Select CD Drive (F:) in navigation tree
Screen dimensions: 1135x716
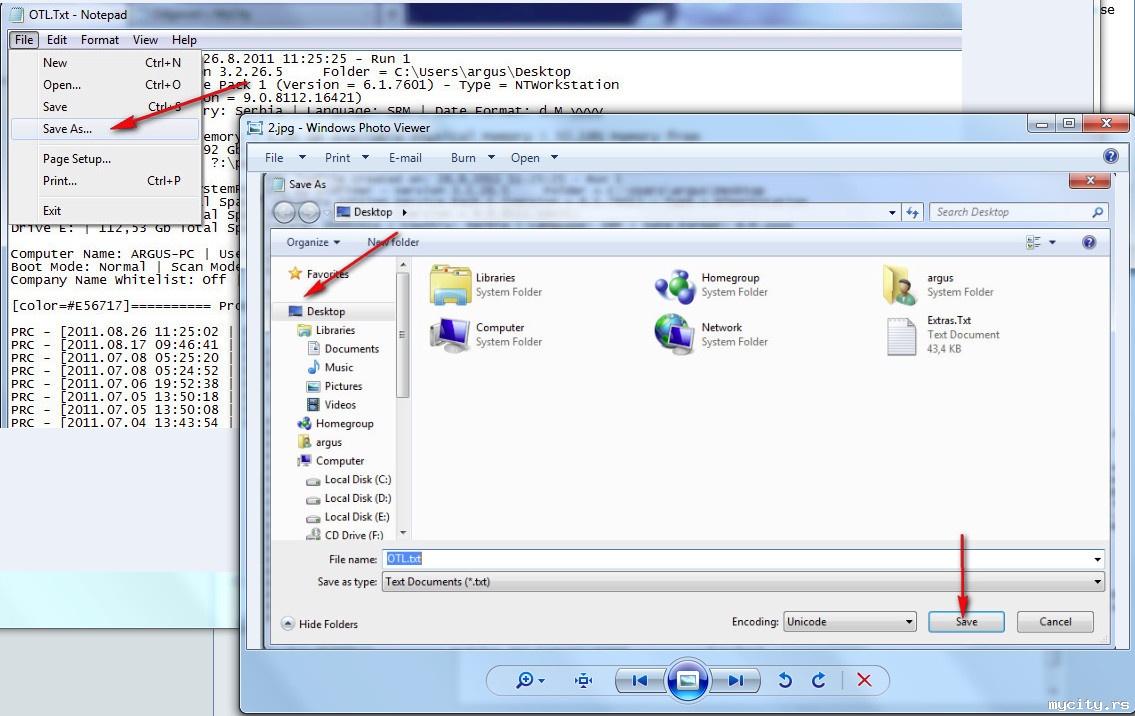(x=345, y=535)
